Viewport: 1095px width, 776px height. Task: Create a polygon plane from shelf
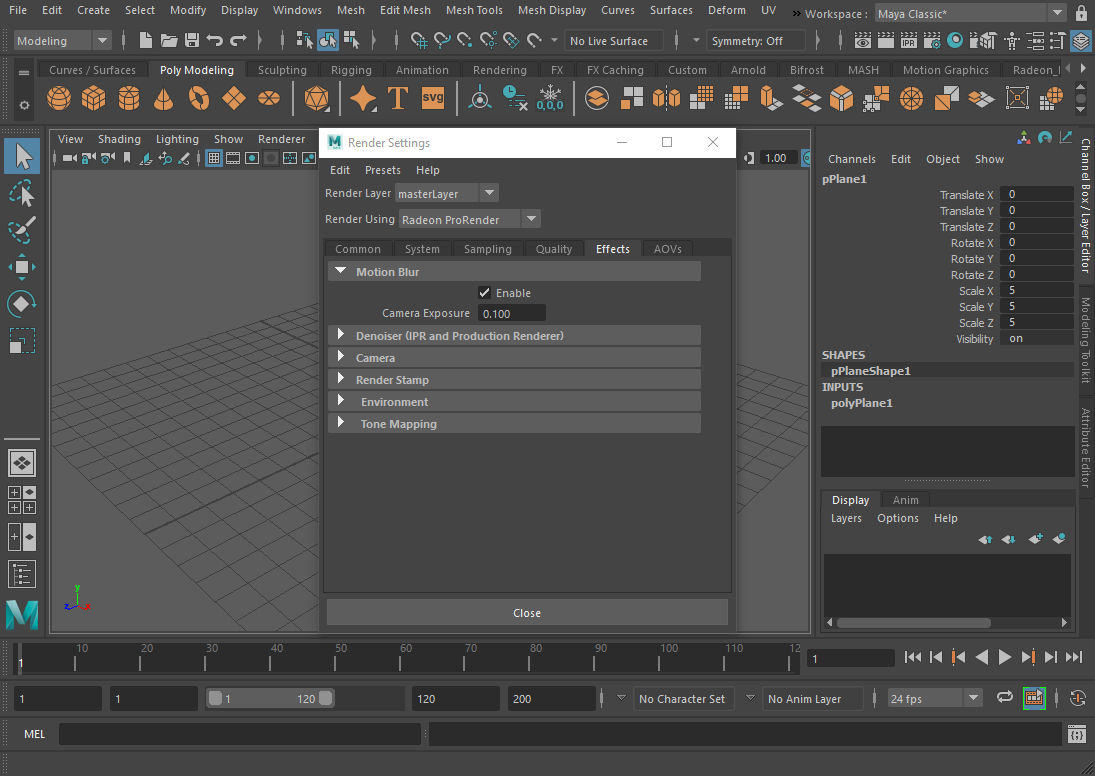click(x=233, y=98)
